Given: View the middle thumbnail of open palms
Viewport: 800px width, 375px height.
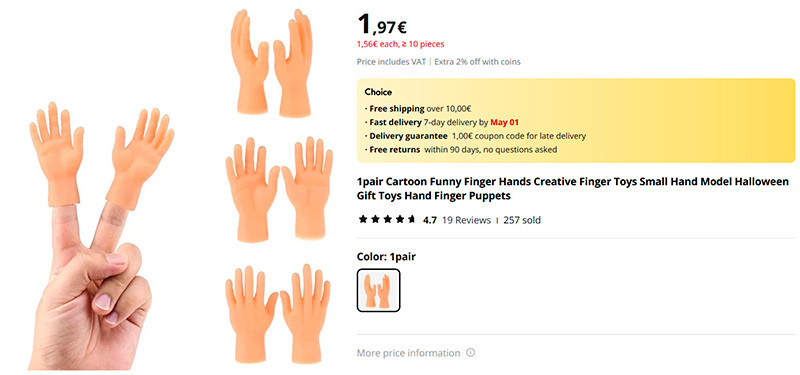Looking at the screenshot, I should coord(279,188).
